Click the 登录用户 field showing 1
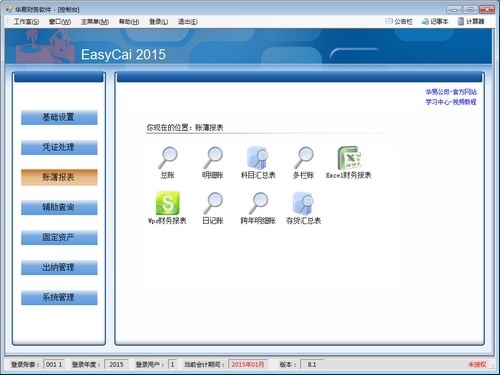This screenshot has height=375, width=500. (172, 364)
